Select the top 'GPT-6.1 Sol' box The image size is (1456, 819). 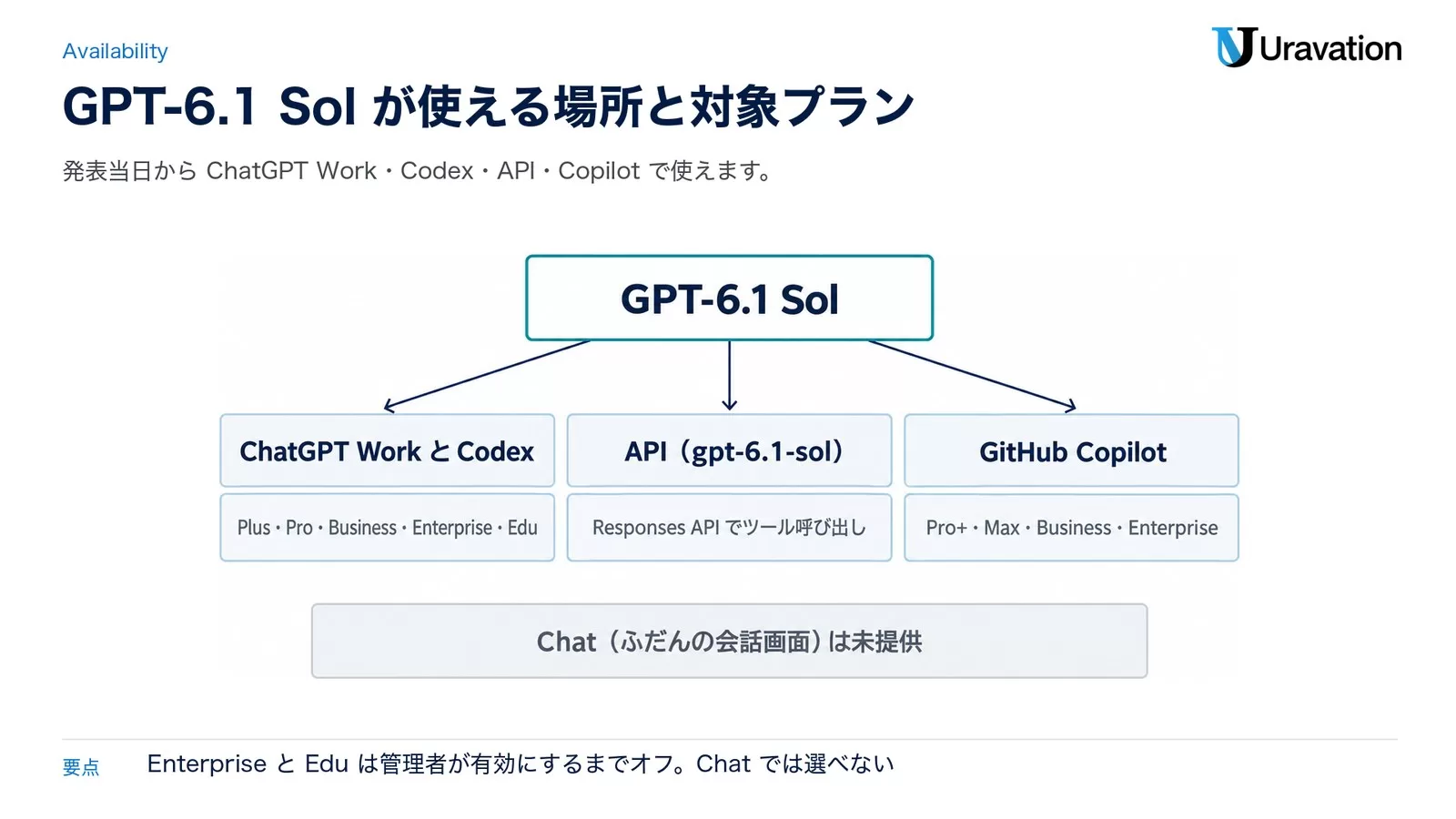point(729,298)
